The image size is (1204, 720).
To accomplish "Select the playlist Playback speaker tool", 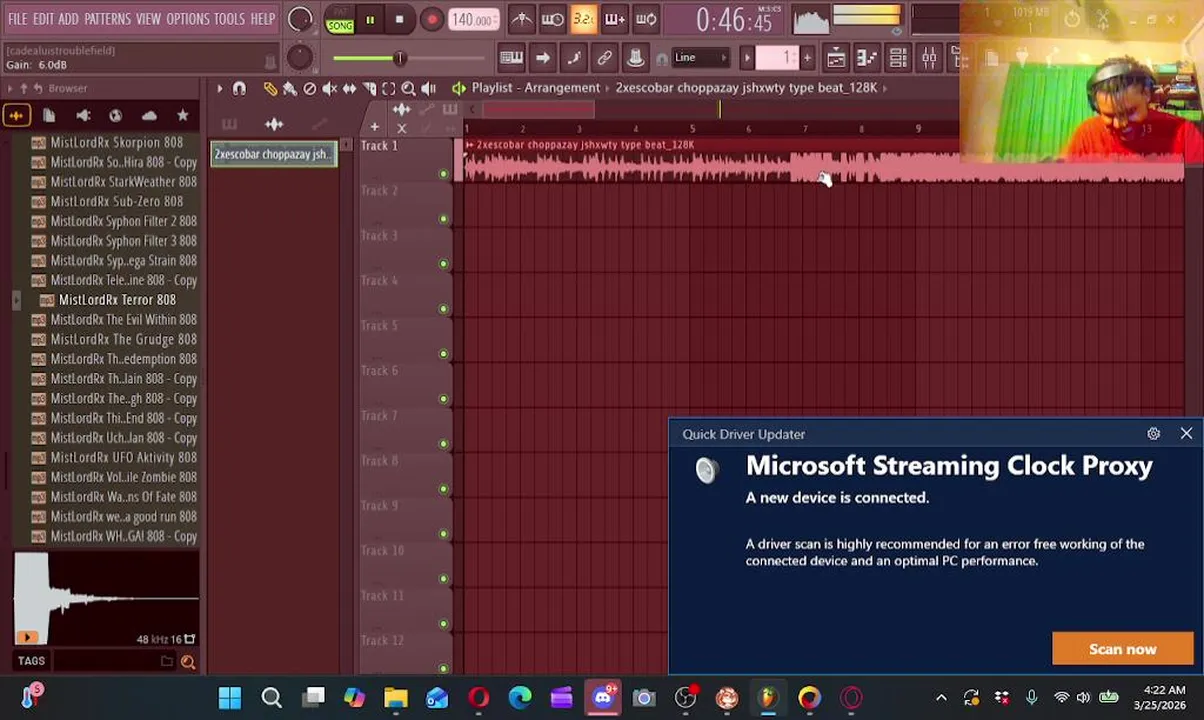I will point(428,88).
